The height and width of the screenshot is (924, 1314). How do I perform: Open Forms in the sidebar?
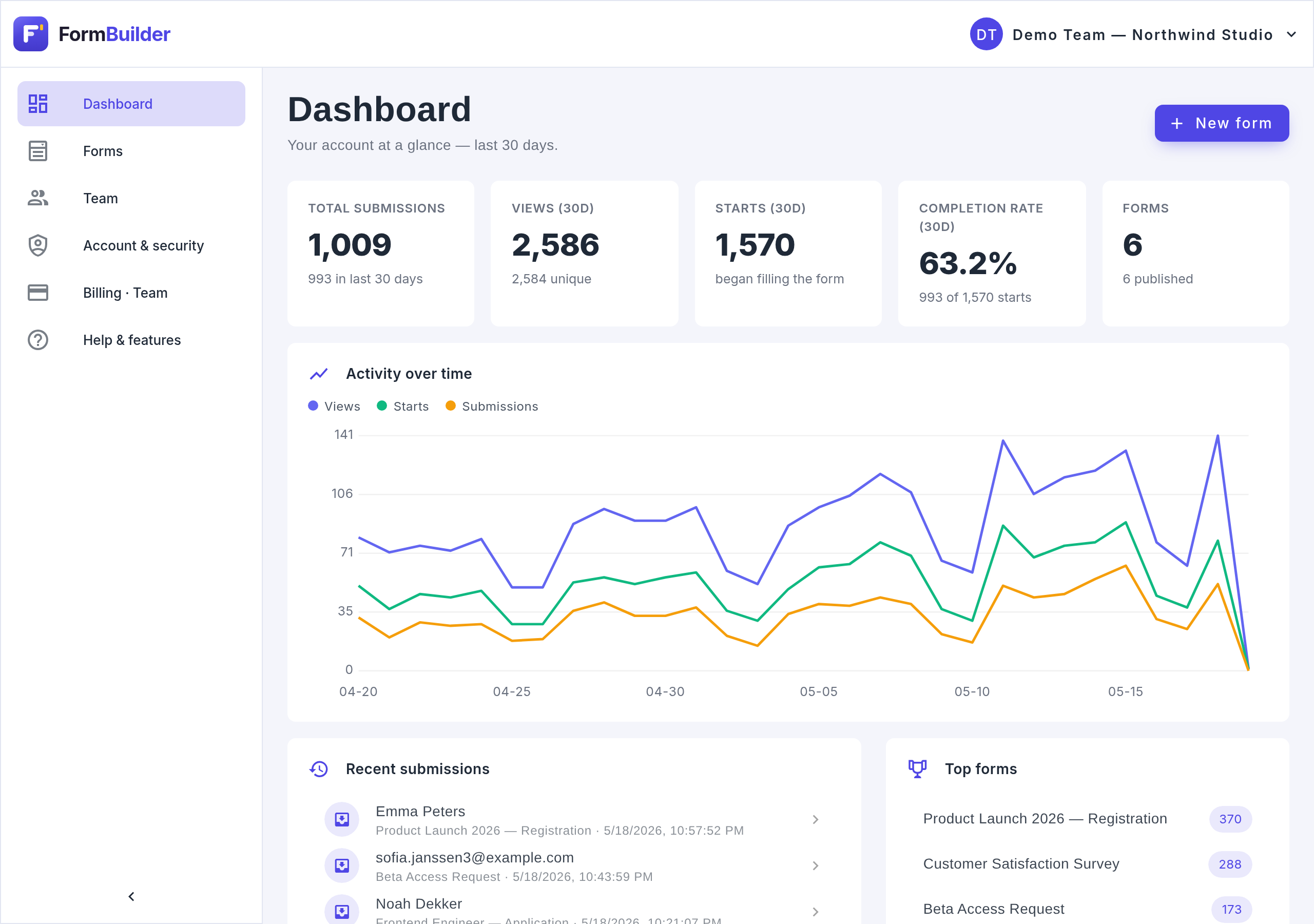tap(131, 151)
